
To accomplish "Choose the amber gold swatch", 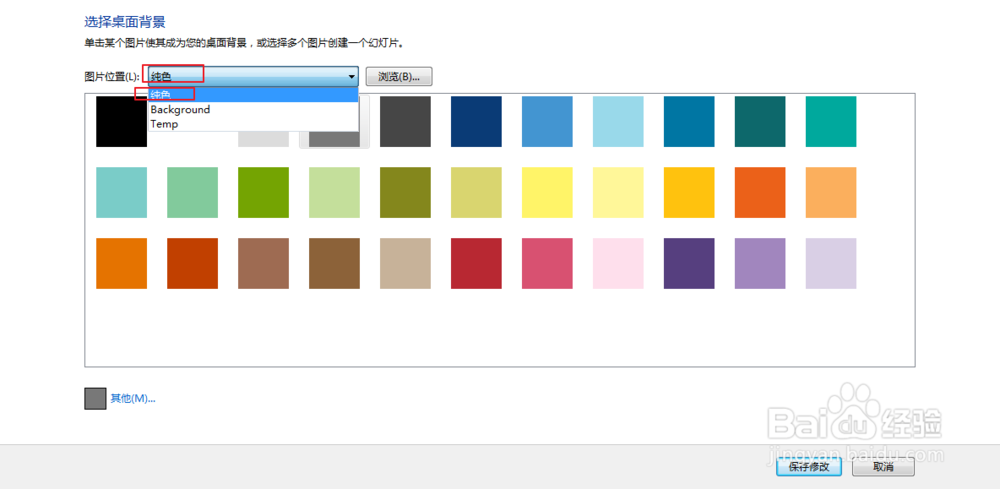I will (689, 193).
